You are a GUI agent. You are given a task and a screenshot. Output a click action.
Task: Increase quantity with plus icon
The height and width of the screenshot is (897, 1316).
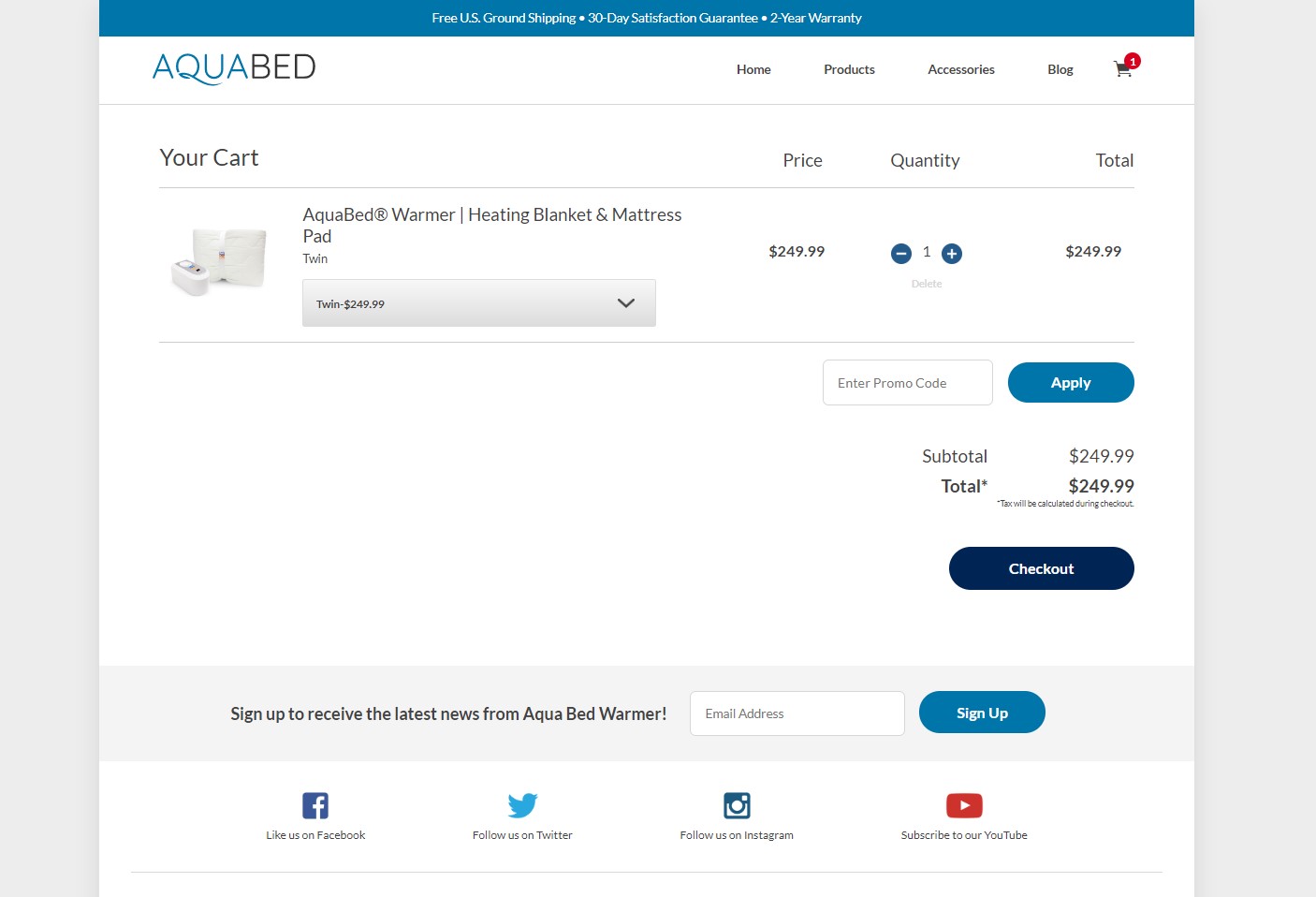point(952,254)
